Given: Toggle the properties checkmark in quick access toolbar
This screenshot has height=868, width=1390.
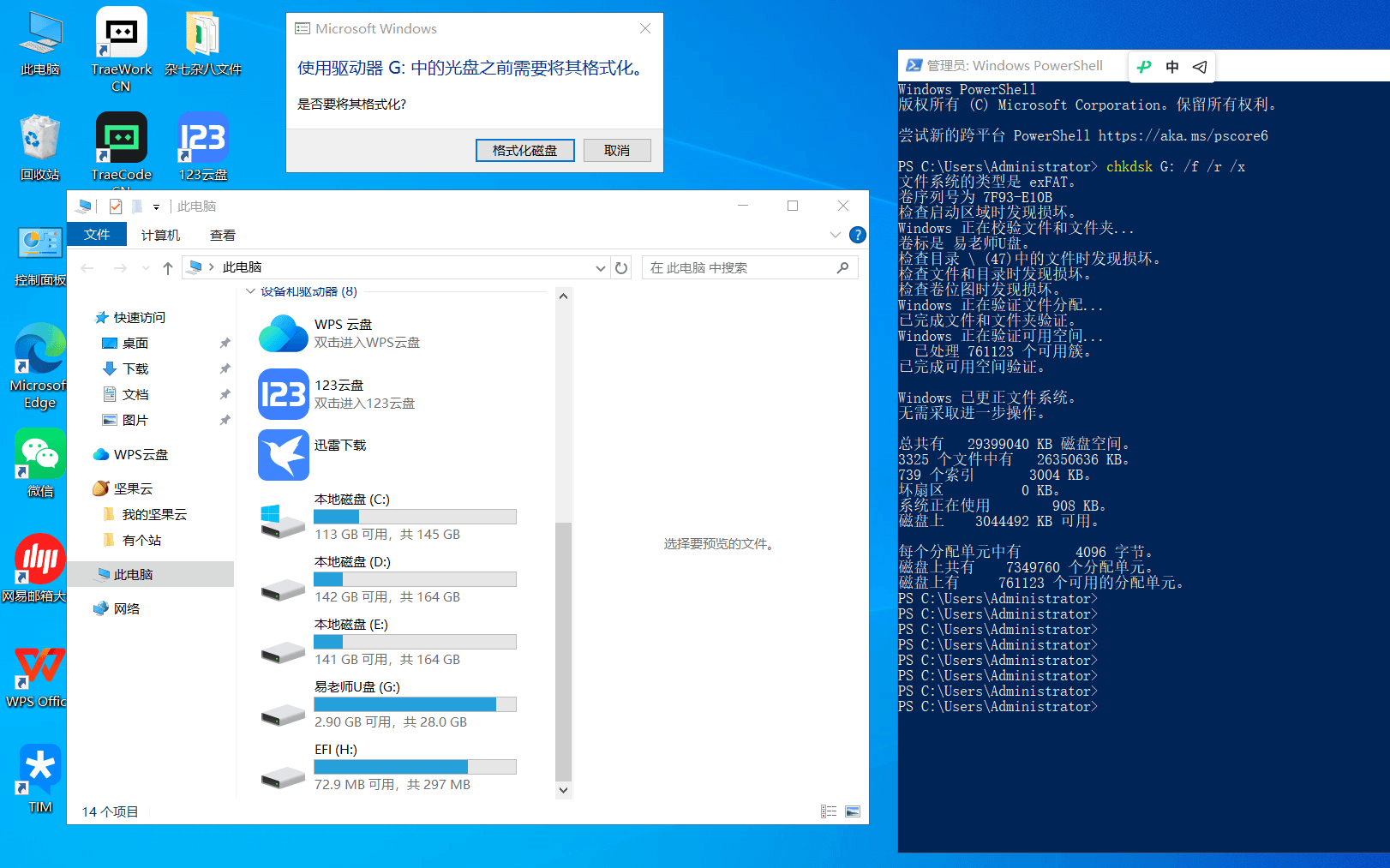Looking at the screenshot, I should (116, 207).
